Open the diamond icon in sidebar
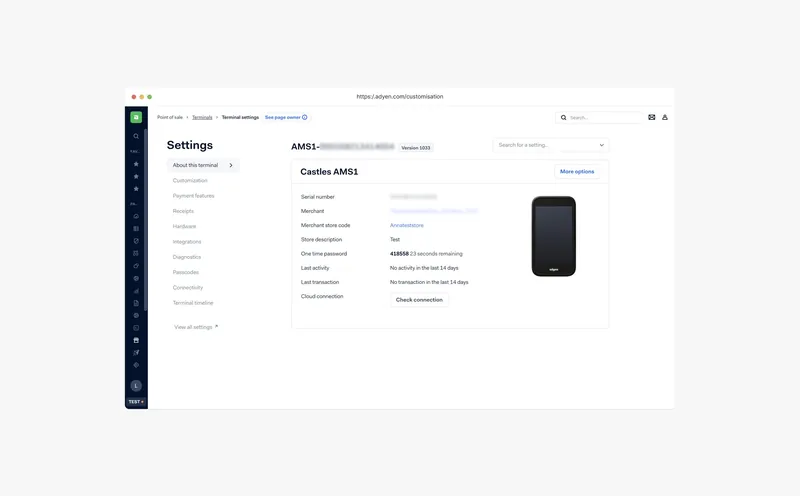The width and height of the screenshot is (800, 496). (136, 365)
